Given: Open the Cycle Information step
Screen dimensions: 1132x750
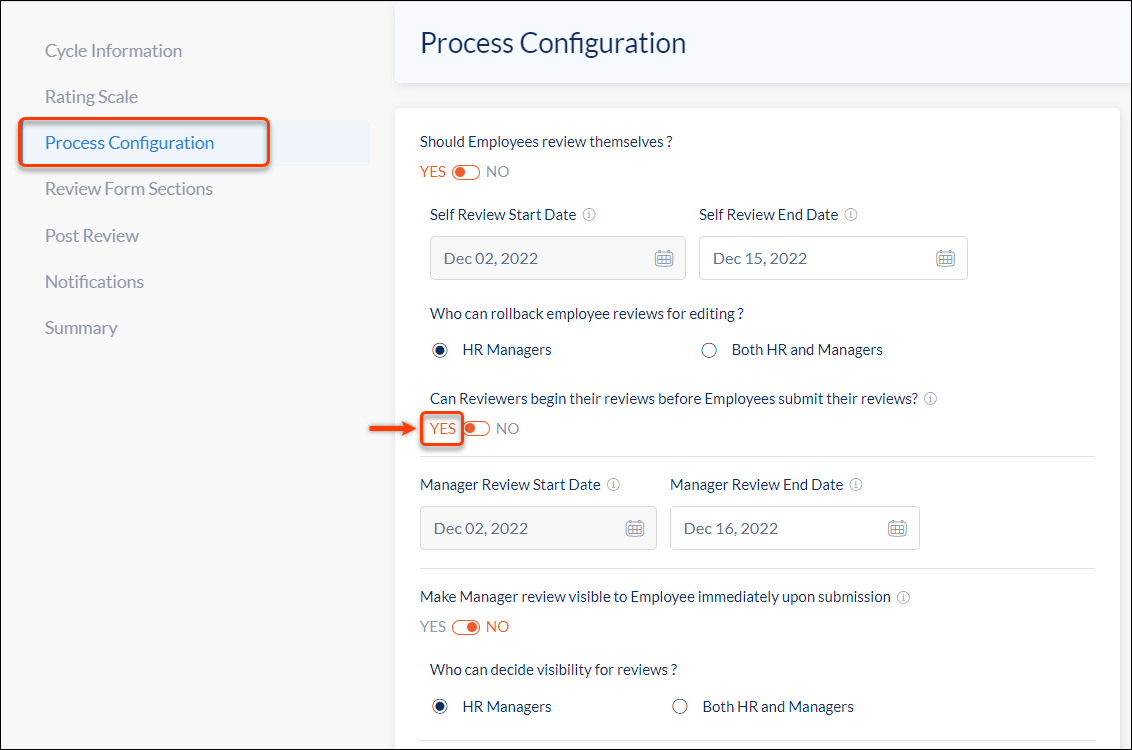Looking at the screenshot, I should tap(113, 51).
